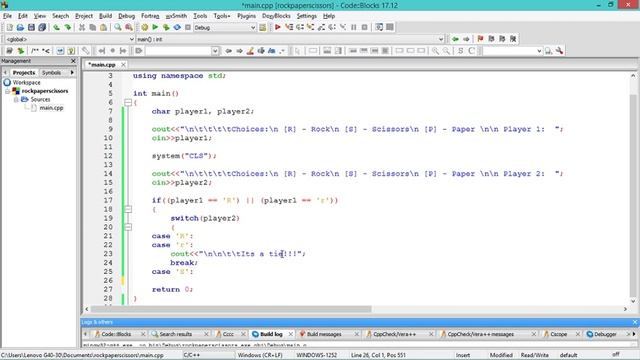Click the Debugging windows icon
Viewport: 640px width, 360px height.
(x=379, y=27)
